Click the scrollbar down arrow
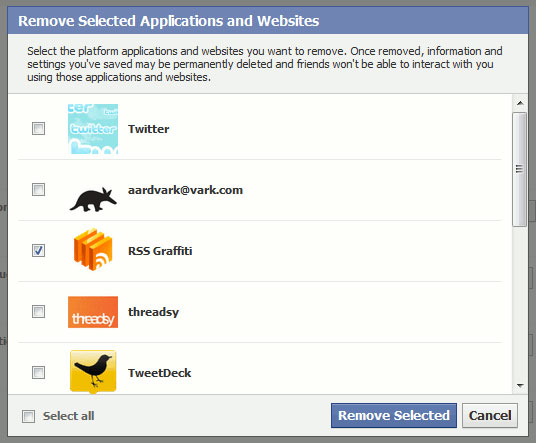 (520, 386)
